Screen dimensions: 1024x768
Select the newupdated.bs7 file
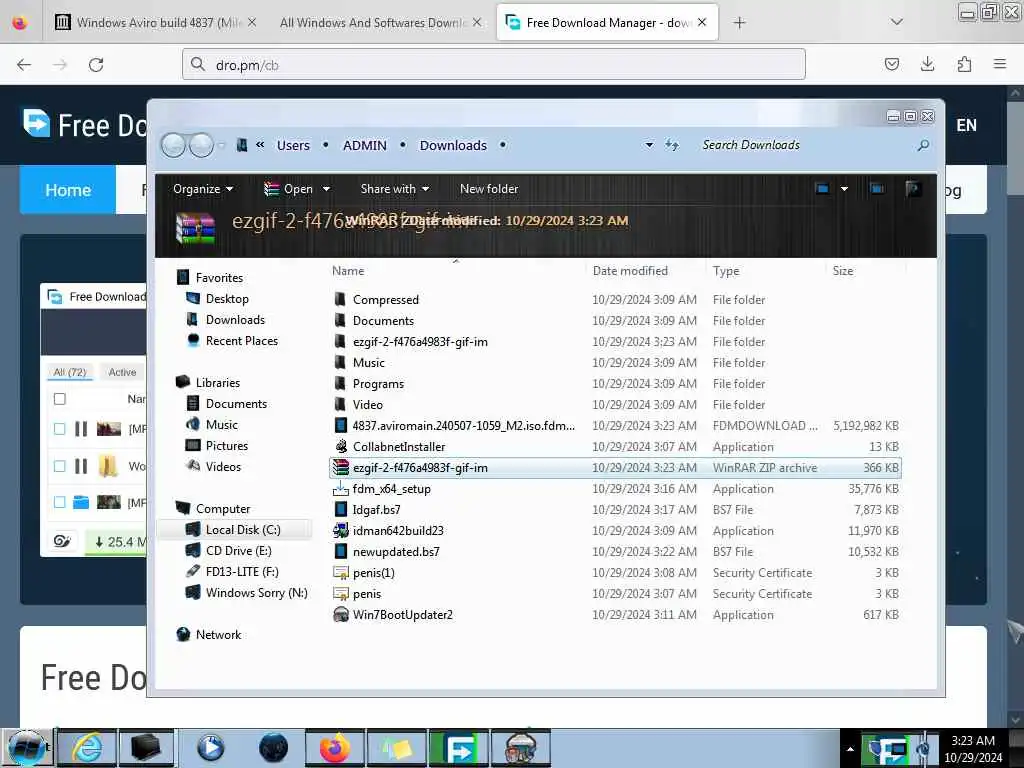396,551
